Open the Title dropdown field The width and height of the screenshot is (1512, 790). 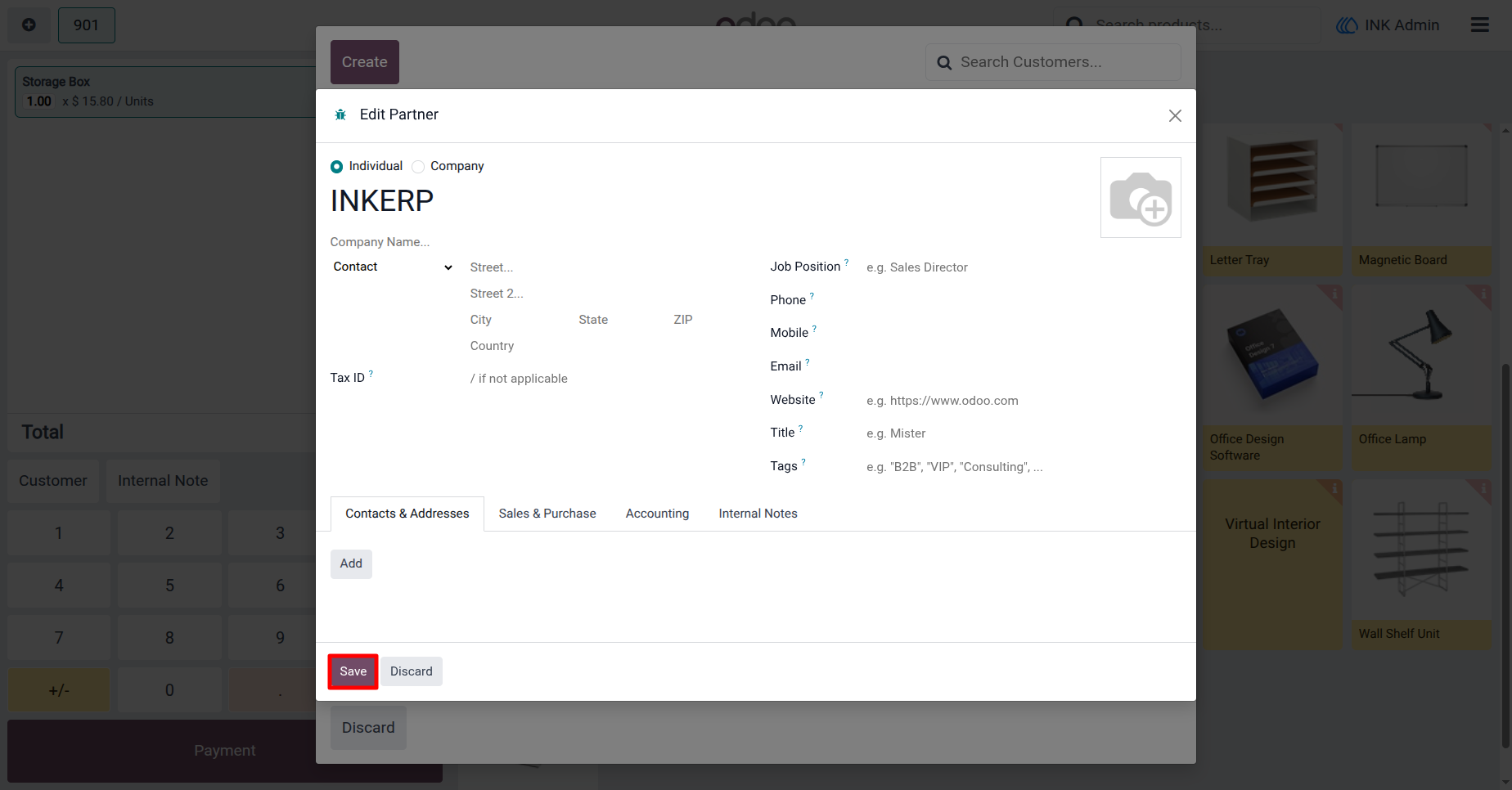point(1023,433)
